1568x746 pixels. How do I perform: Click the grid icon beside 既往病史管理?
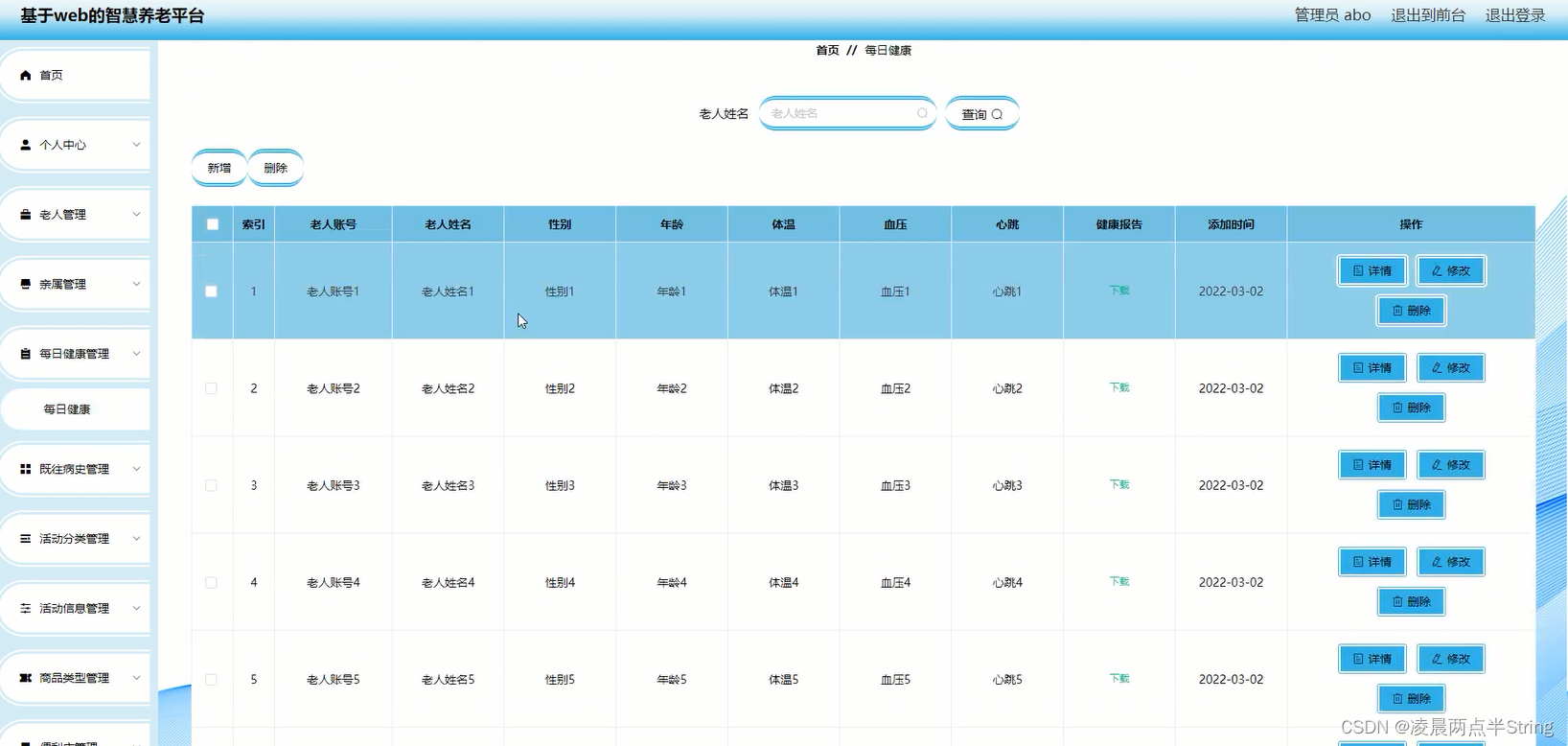(26, 469)
